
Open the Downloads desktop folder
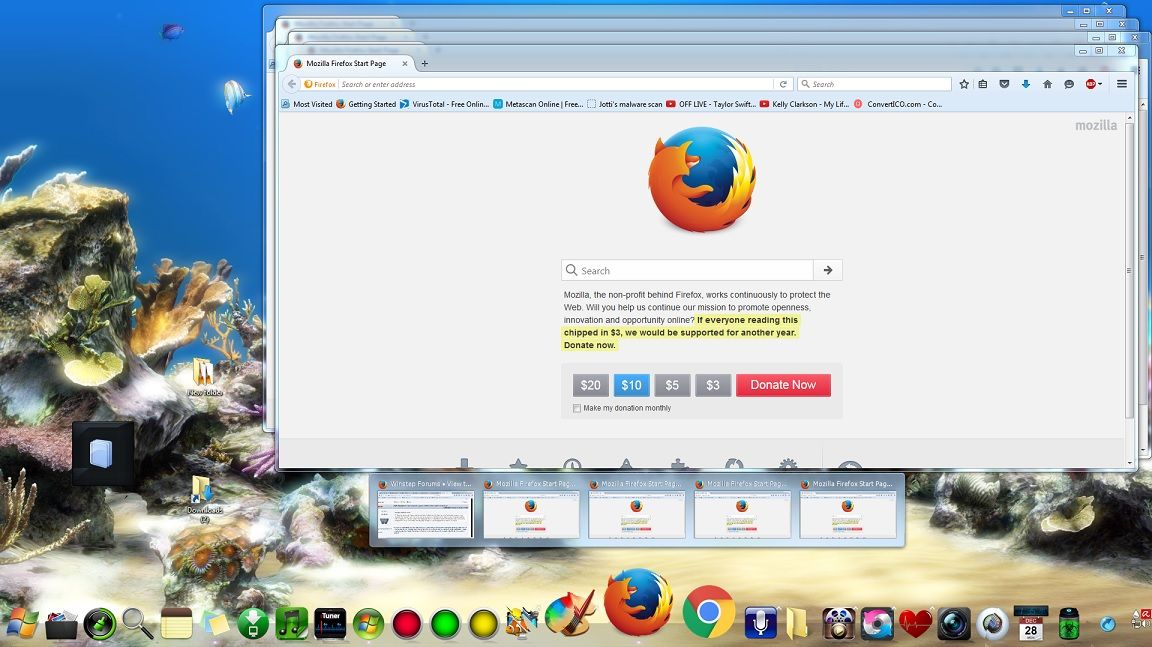204,499
